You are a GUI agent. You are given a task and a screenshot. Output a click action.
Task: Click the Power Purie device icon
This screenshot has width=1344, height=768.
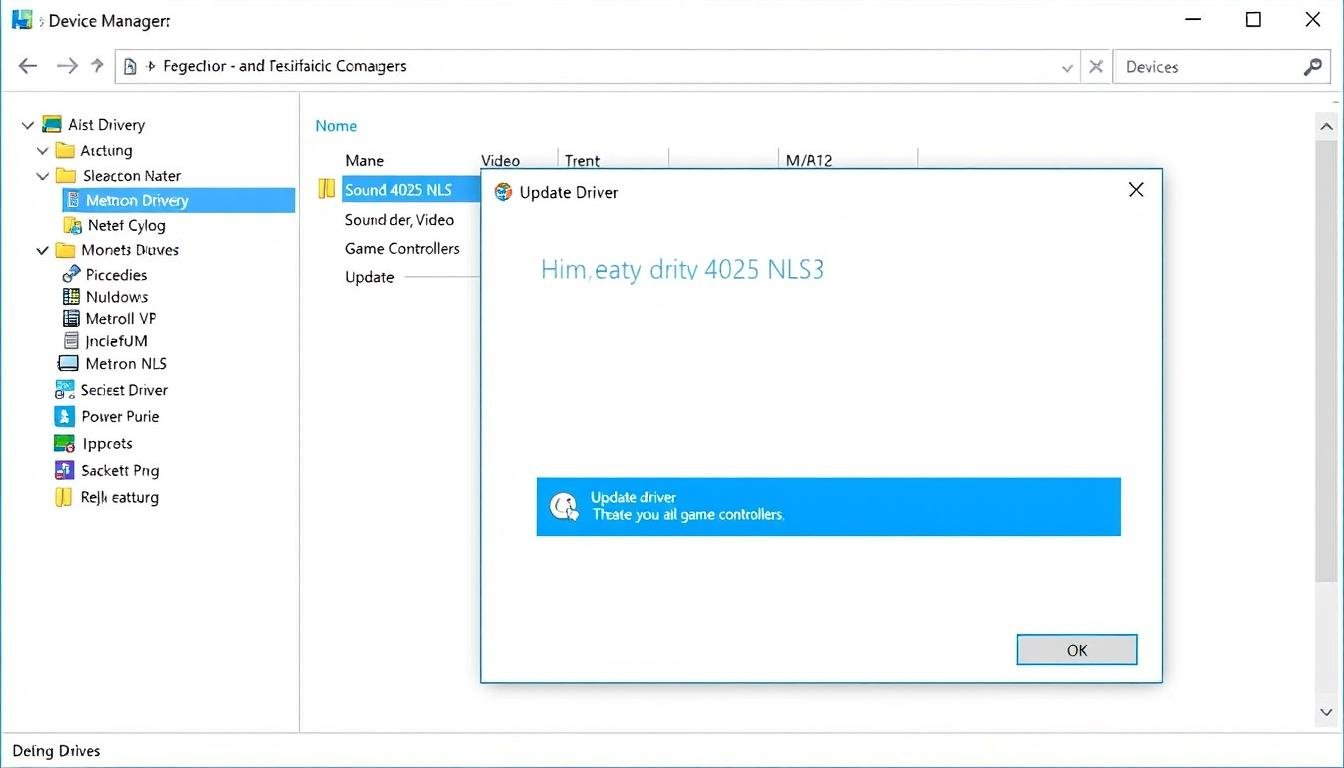pos(65,417)
